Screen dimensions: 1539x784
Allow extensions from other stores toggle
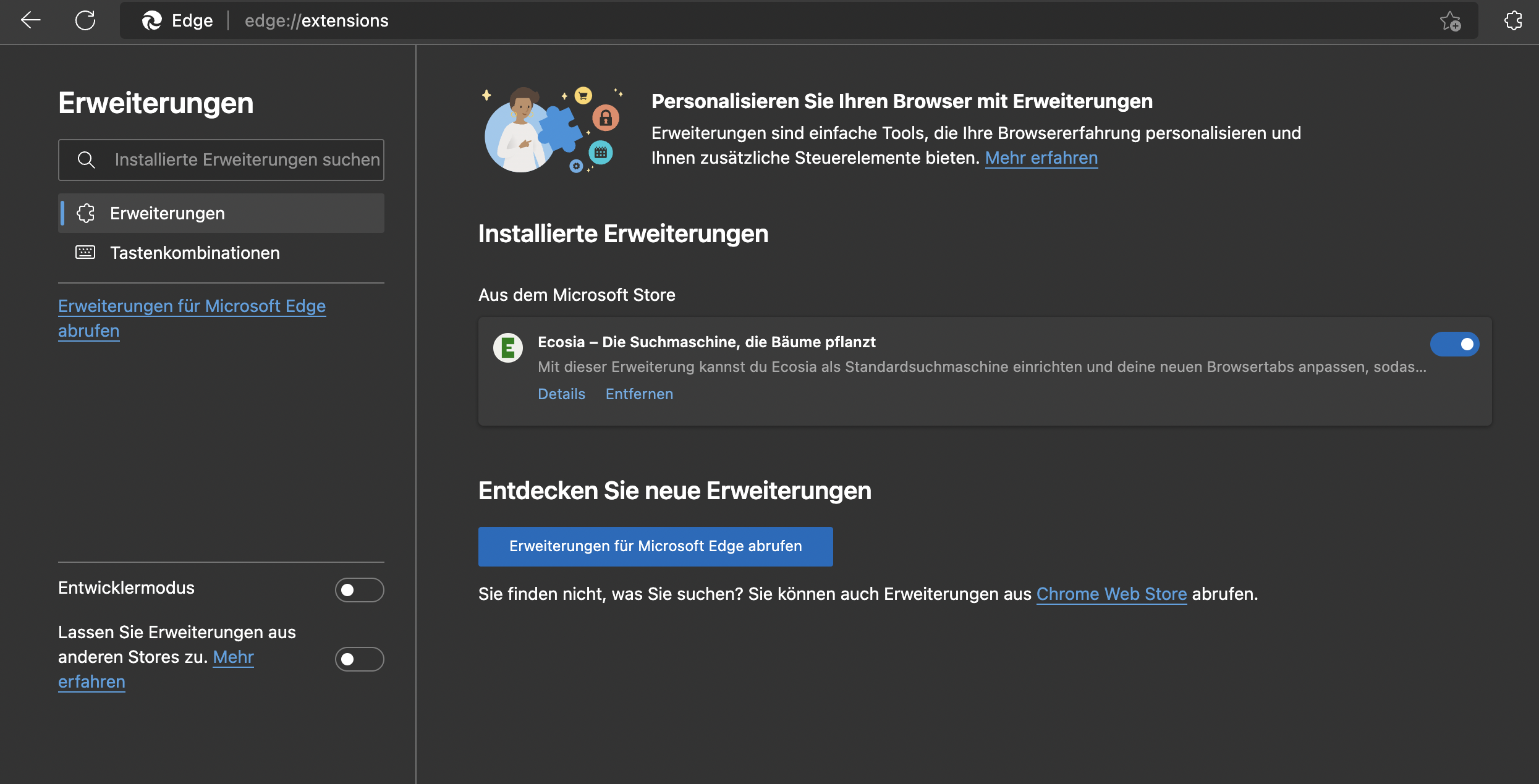click(359, 659)
